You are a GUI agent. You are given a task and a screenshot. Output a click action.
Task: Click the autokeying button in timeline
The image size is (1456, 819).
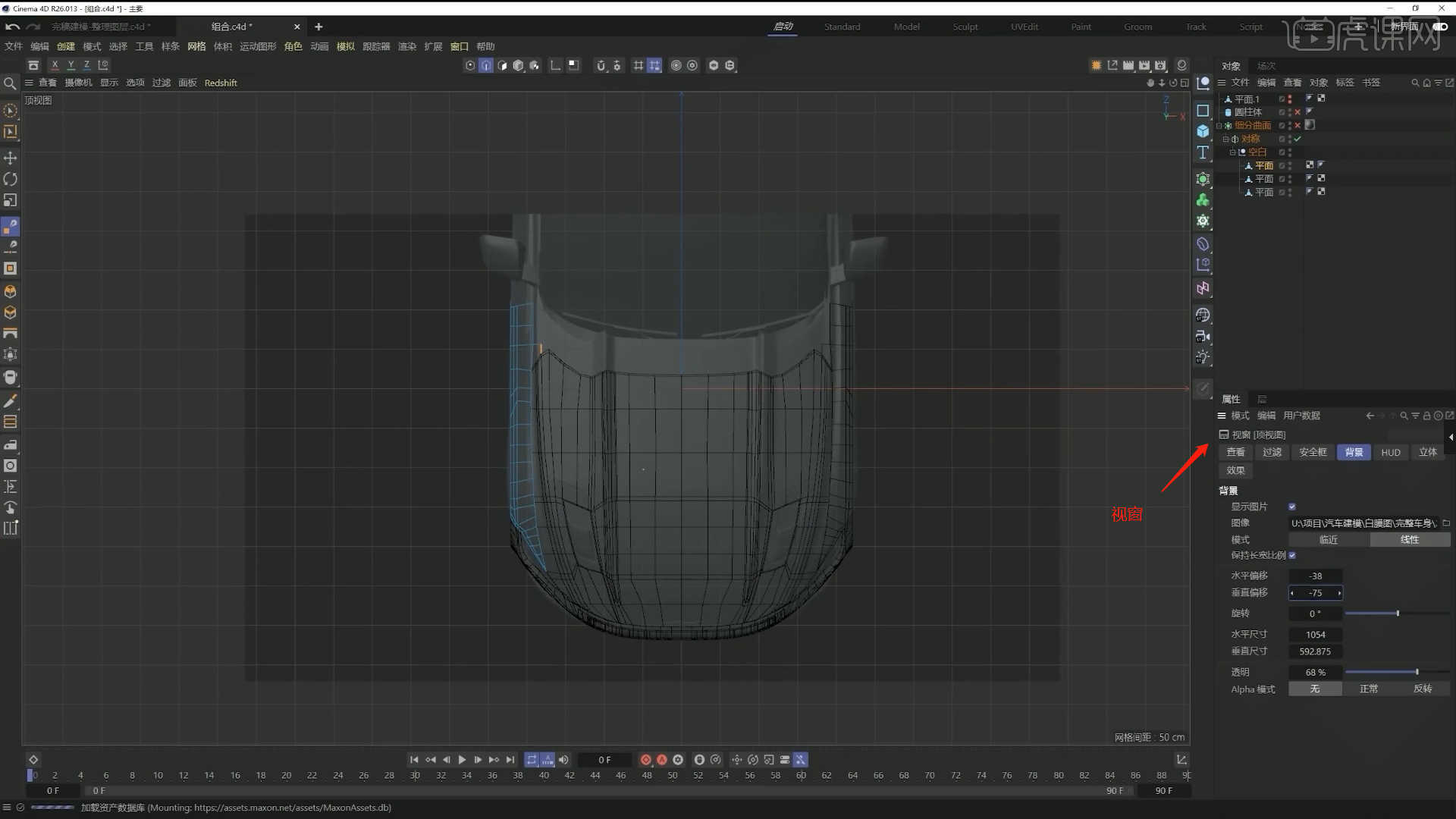[x=662, y=760]
